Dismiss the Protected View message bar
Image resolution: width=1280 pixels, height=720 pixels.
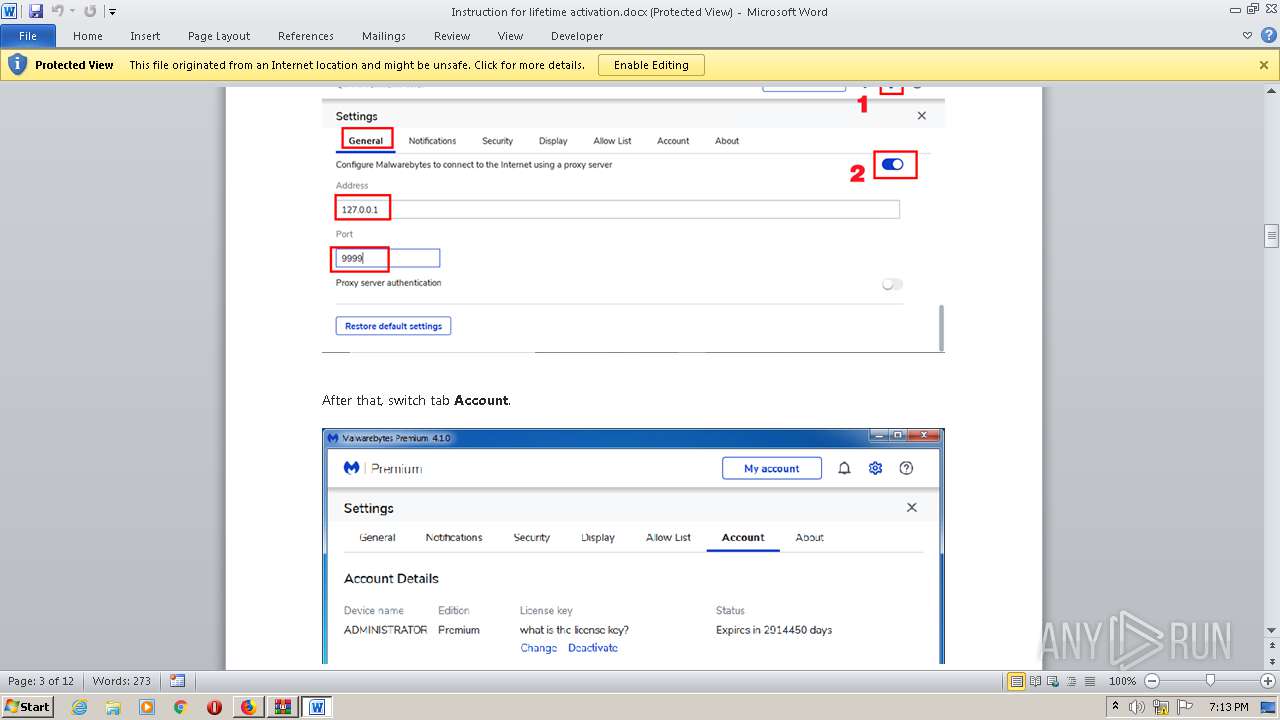[x=1264, y=65]
